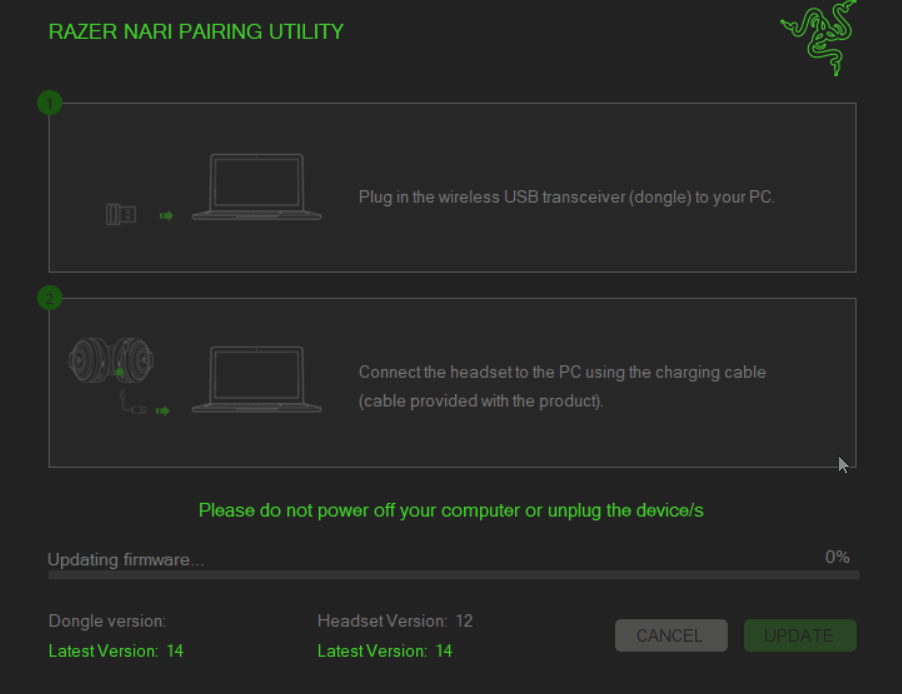This screenshot has height=694, width=902.
Task: Click the laptop icon in step 2
Action: [x=257, y=379]
